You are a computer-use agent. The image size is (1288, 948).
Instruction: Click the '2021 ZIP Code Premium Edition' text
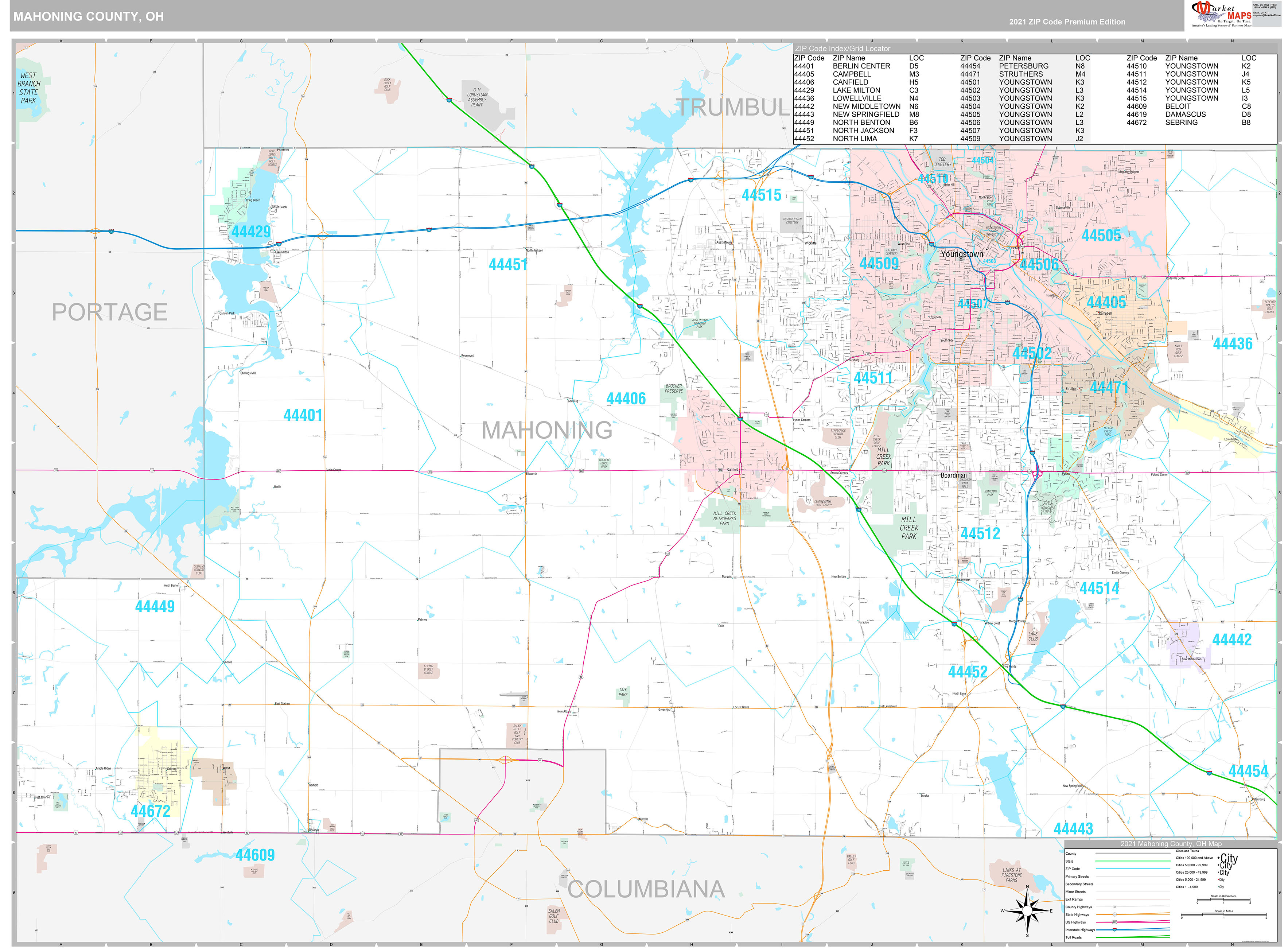[1067, 22]
